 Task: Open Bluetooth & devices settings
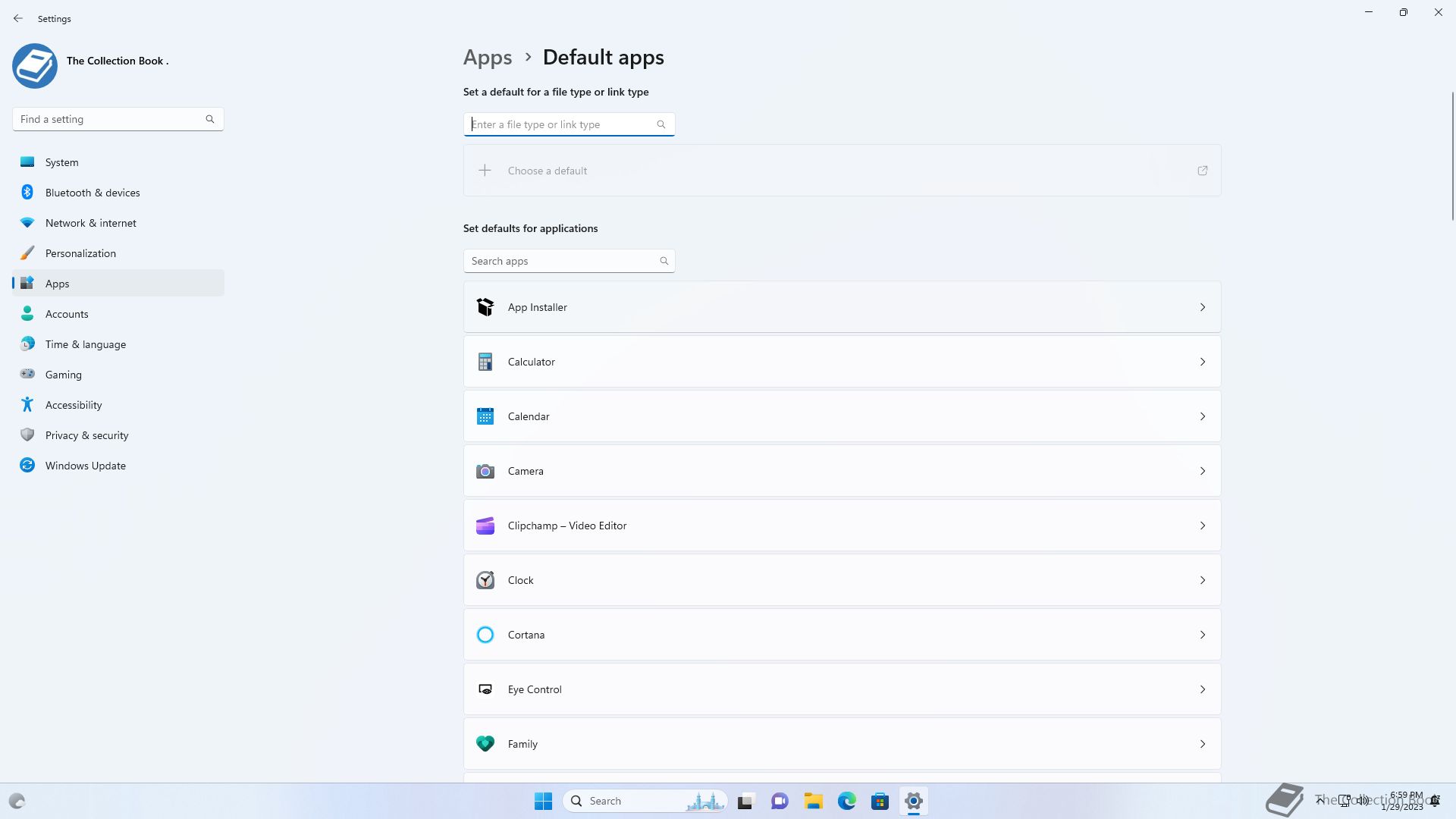click(x=118, y=193)
